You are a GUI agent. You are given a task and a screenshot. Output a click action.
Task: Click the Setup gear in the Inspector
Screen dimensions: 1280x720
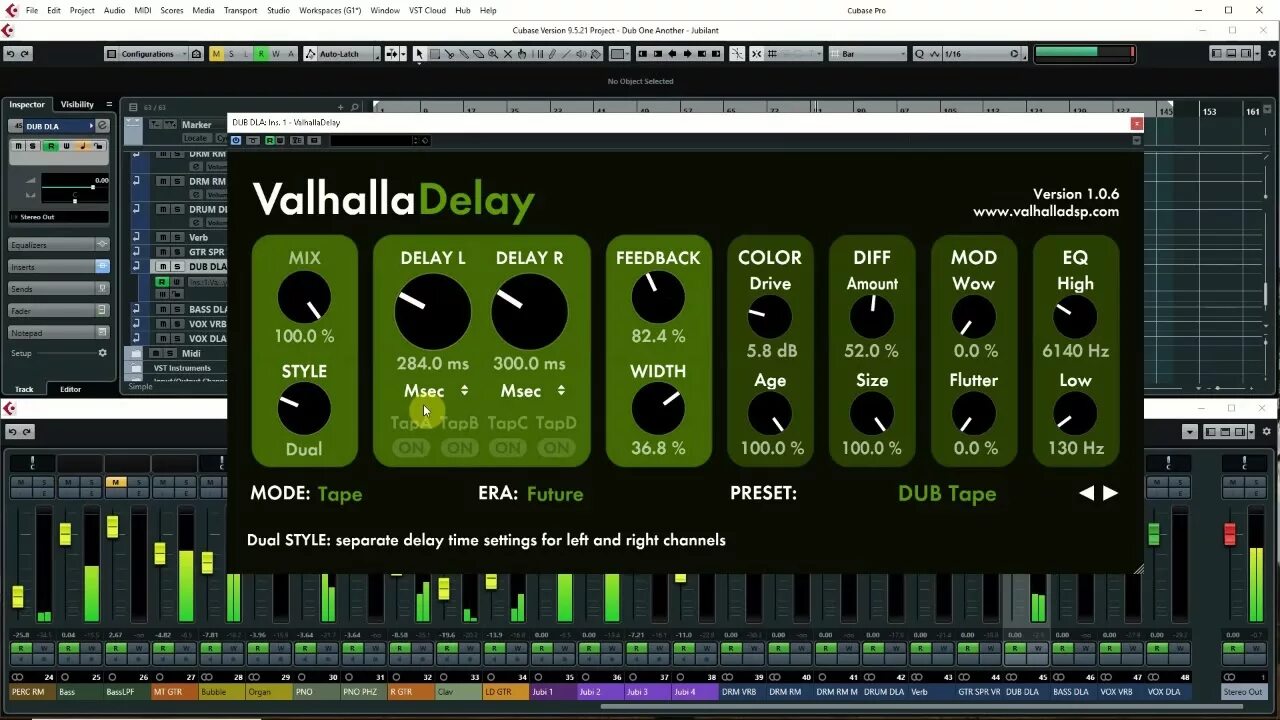click(102, 353)
